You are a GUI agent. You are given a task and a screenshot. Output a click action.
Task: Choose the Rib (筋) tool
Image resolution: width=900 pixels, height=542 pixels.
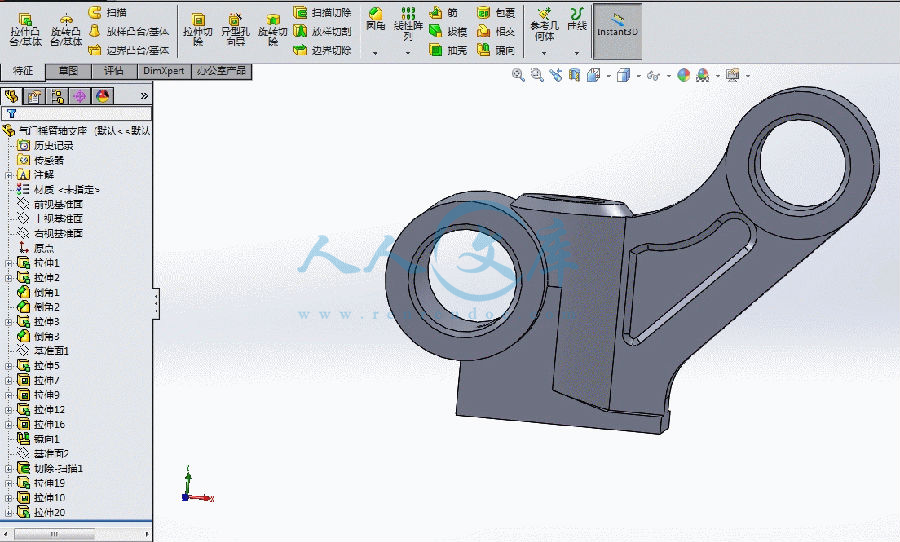[444, 12]
